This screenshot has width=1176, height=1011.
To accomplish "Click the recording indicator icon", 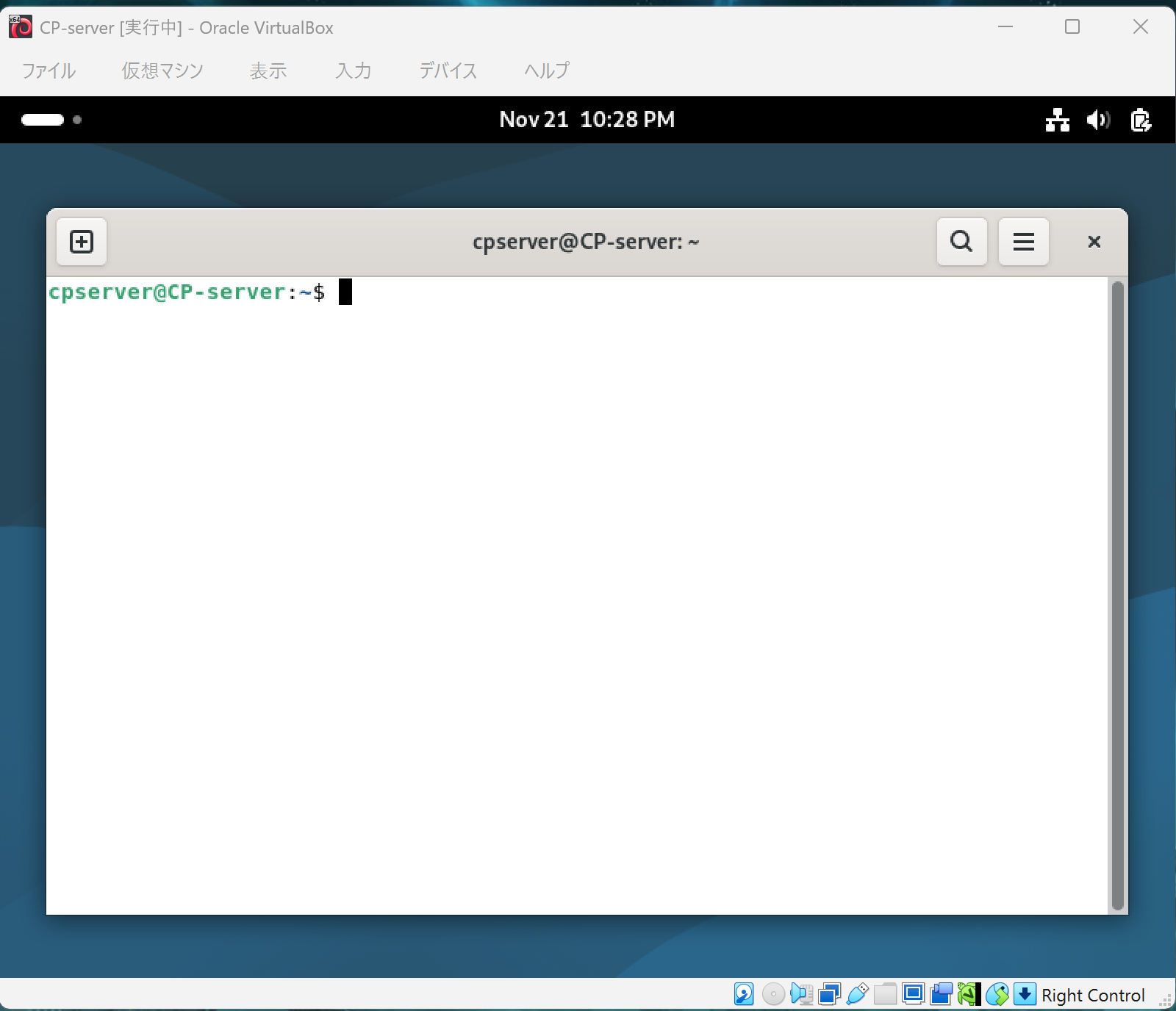I will click(941, 994).
